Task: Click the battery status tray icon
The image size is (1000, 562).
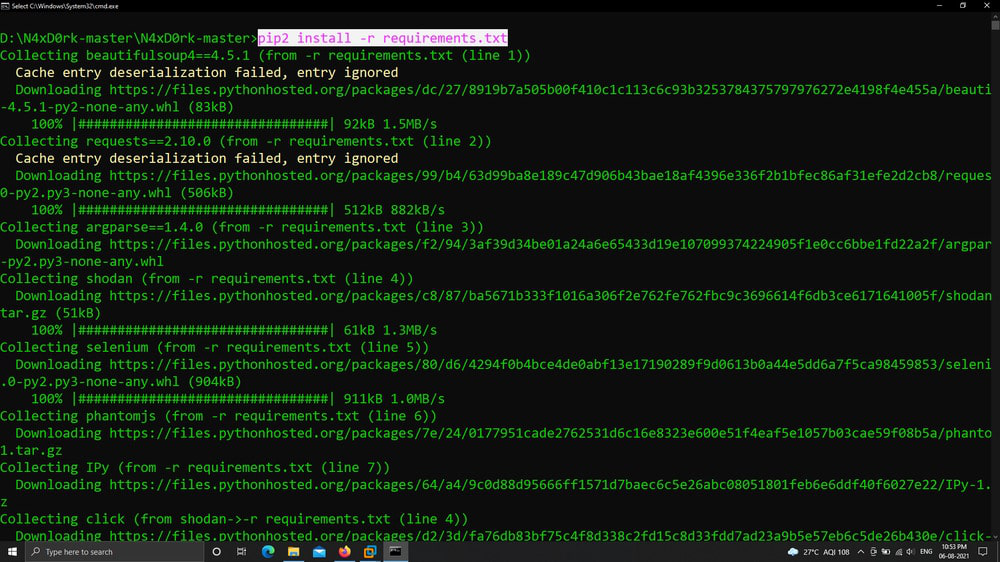Action: [886, 552]
